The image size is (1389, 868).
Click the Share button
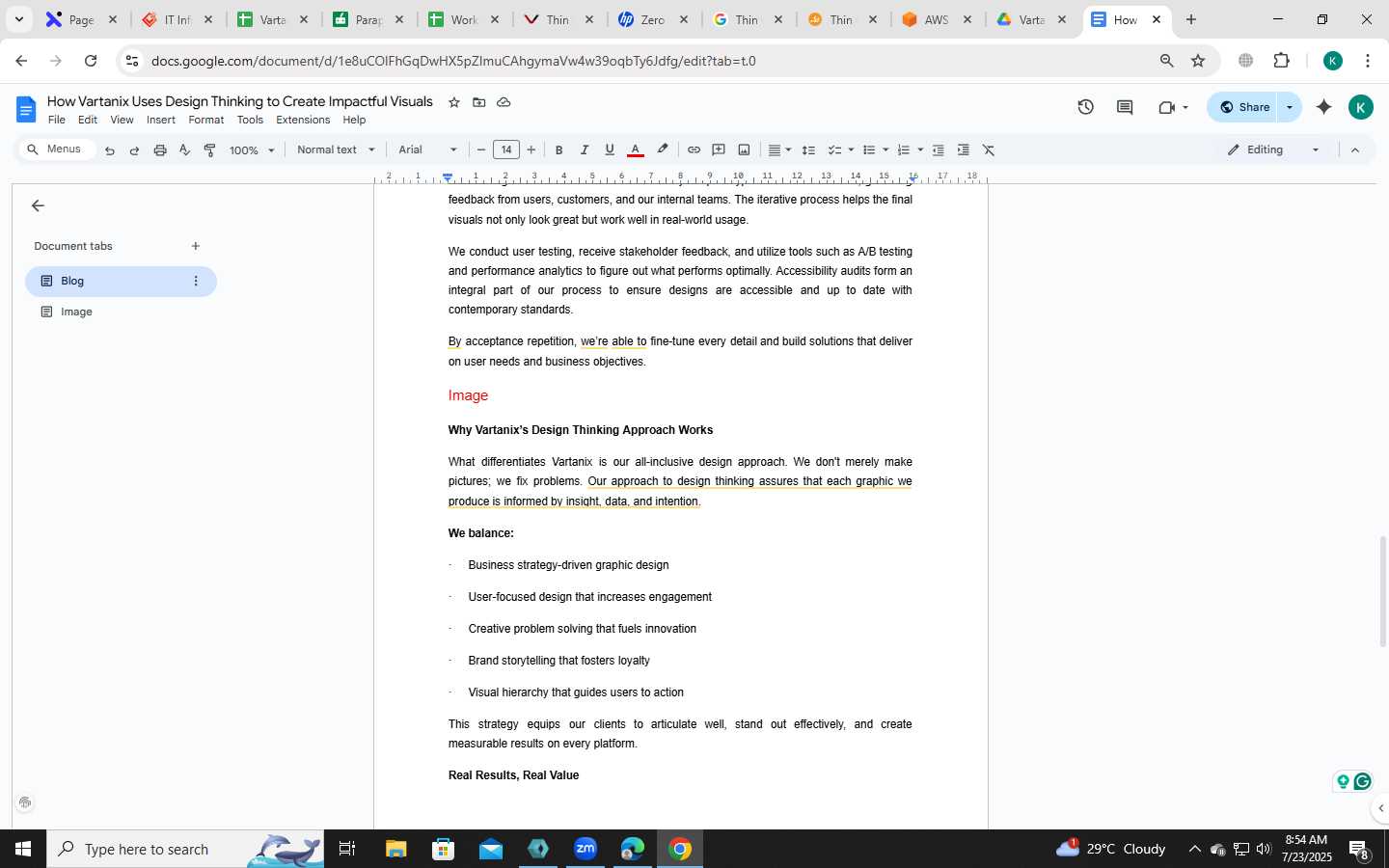tap(1244, 107)
